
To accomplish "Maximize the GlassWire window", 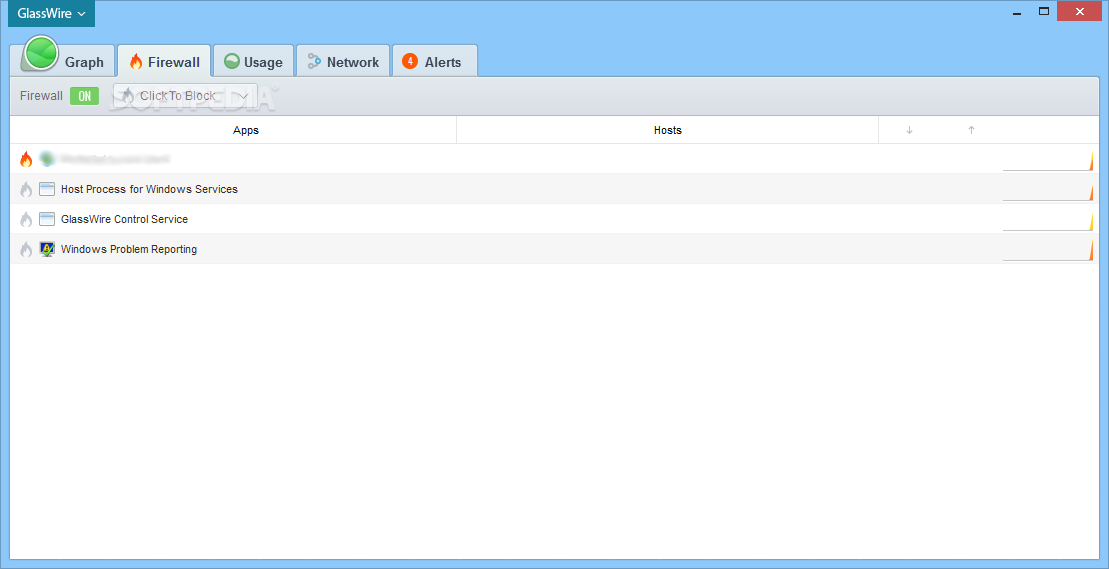I will click(x=1043, y=11).
